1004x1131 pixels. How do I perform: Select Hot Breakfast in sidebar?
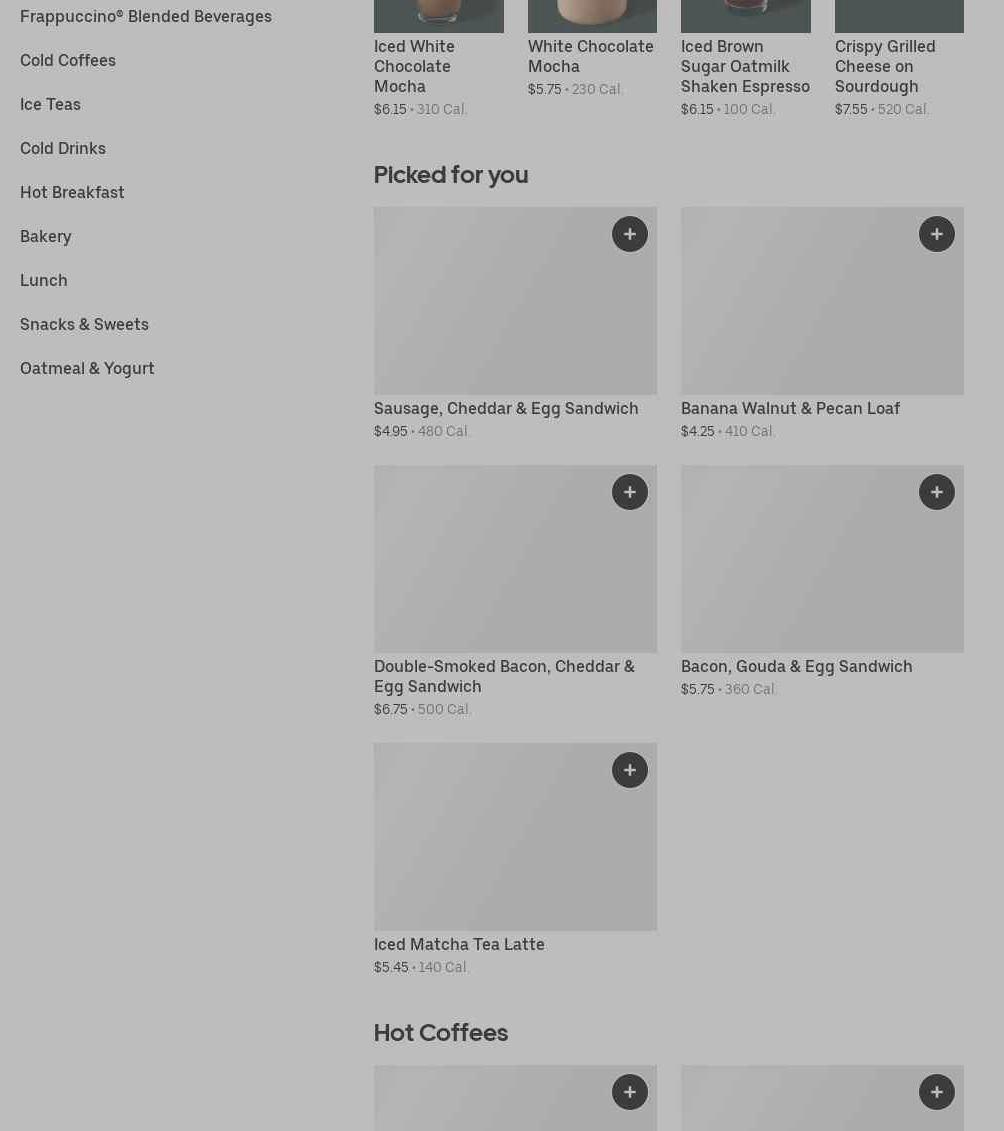tap(72, 193)
